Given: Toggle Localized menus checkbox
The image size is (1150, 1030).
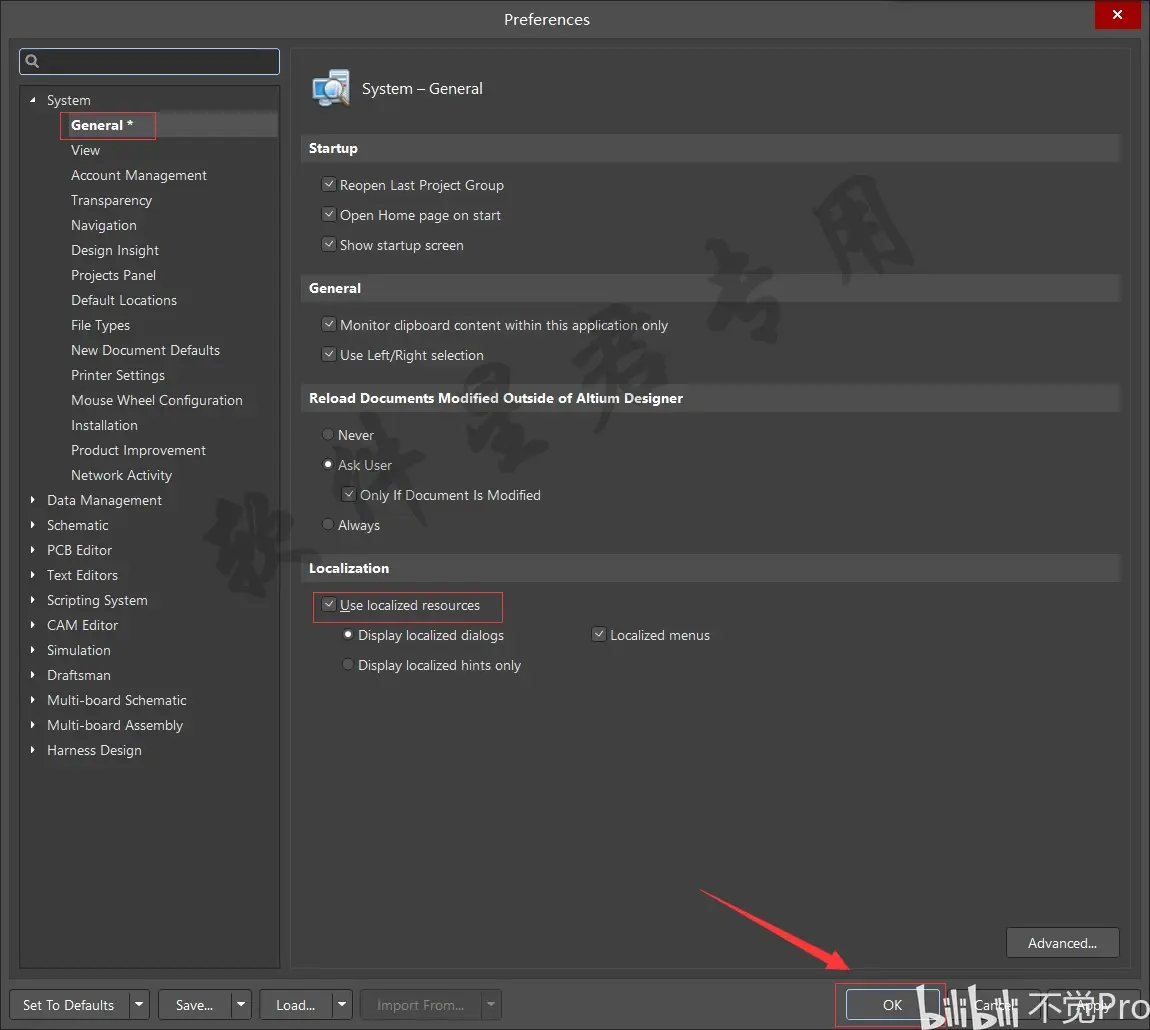Looking at the screenshot, I should coord(599,635).
